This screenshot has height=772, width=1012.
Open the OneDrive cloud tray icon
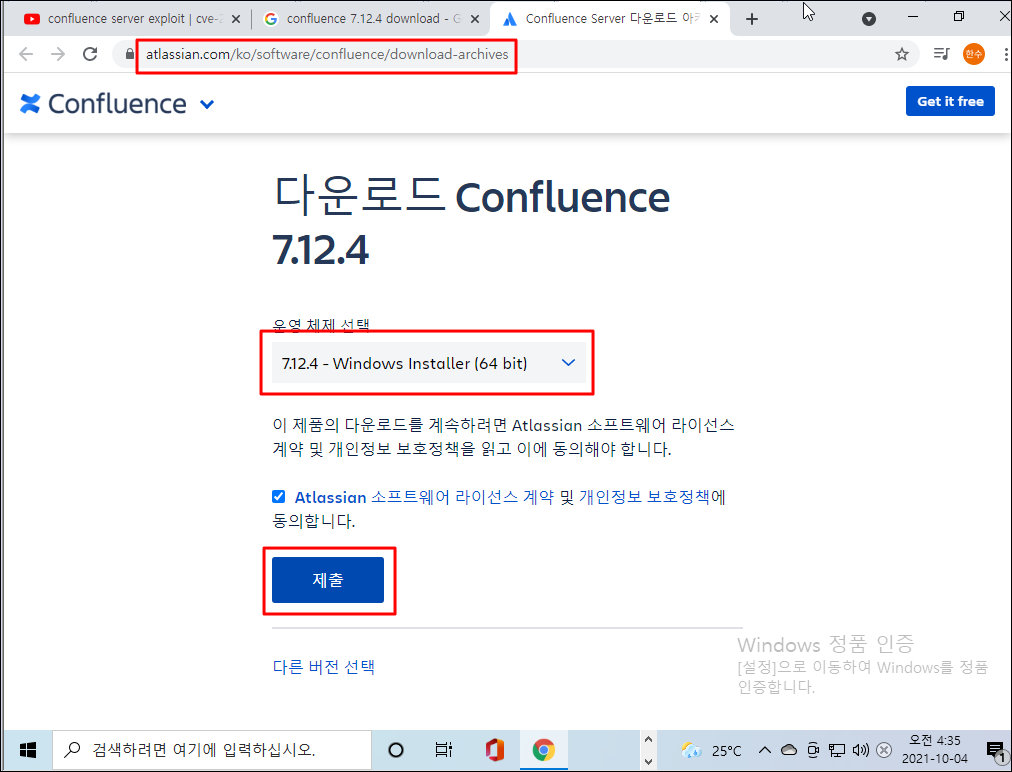[789, 749]
